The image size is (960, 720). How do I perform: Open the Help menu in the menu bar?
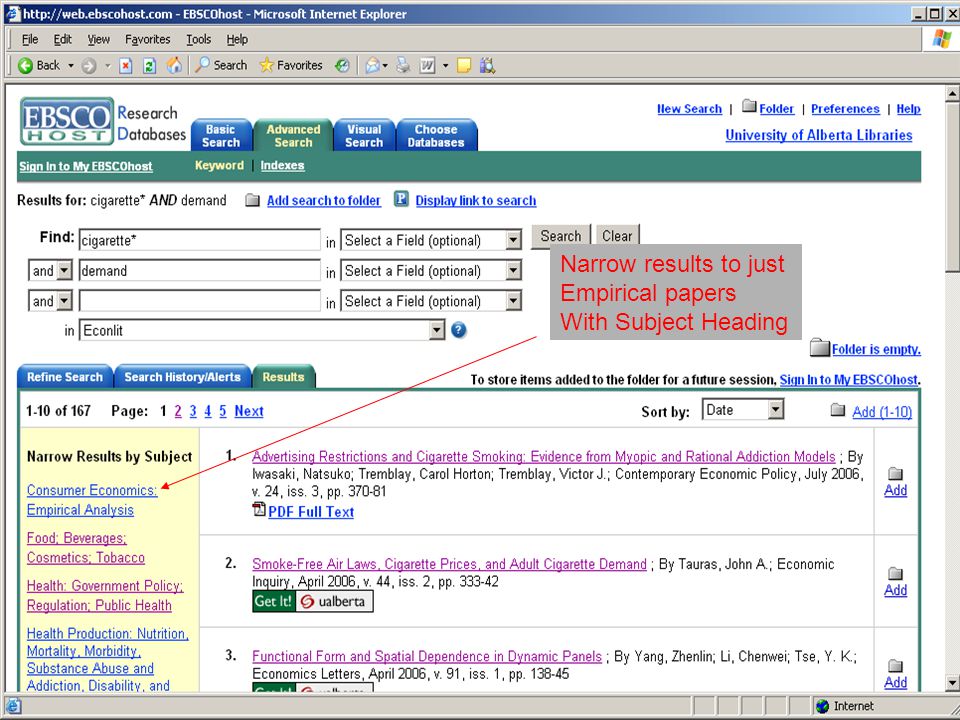[237, 40]
